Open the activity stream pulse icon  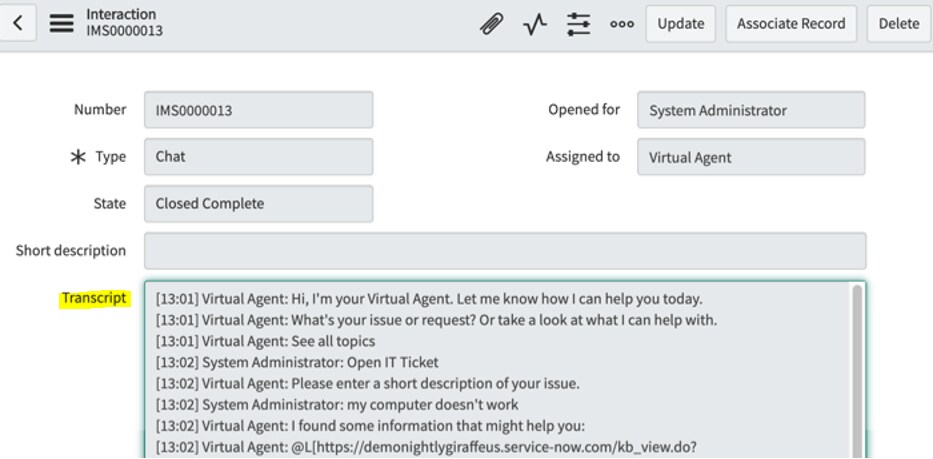click(x=535, y=24)
